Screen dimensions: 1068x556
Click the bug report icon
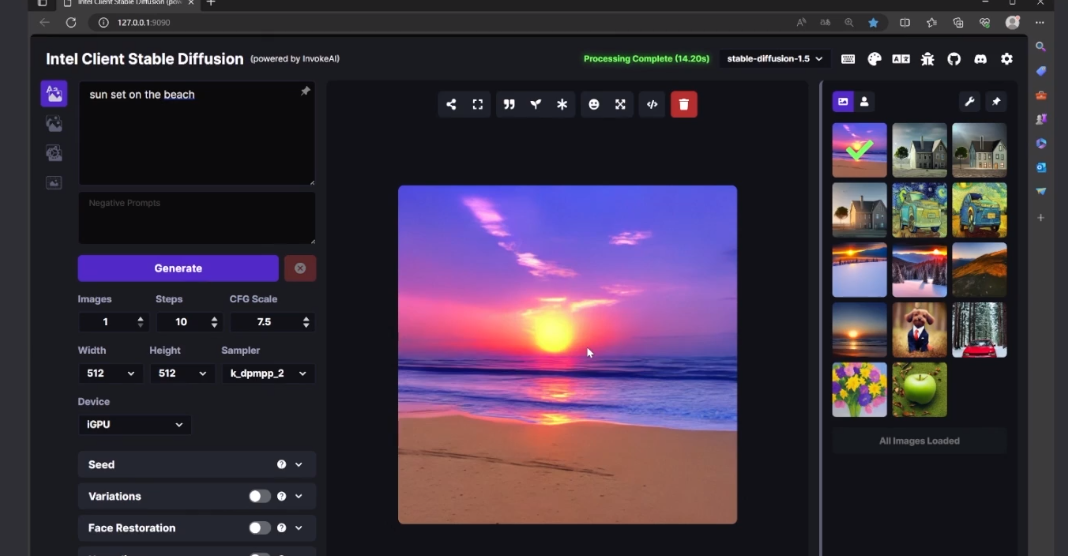[928, 59]
